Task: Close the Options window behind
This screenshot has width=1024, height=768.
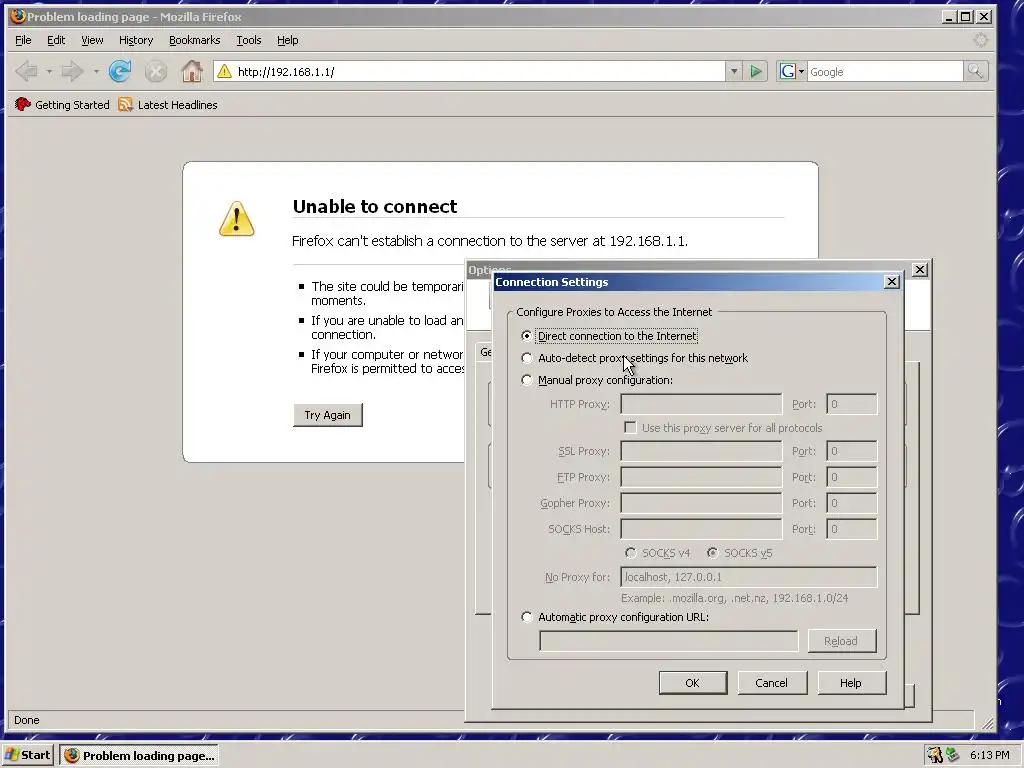Action: [x=920, y=269]
